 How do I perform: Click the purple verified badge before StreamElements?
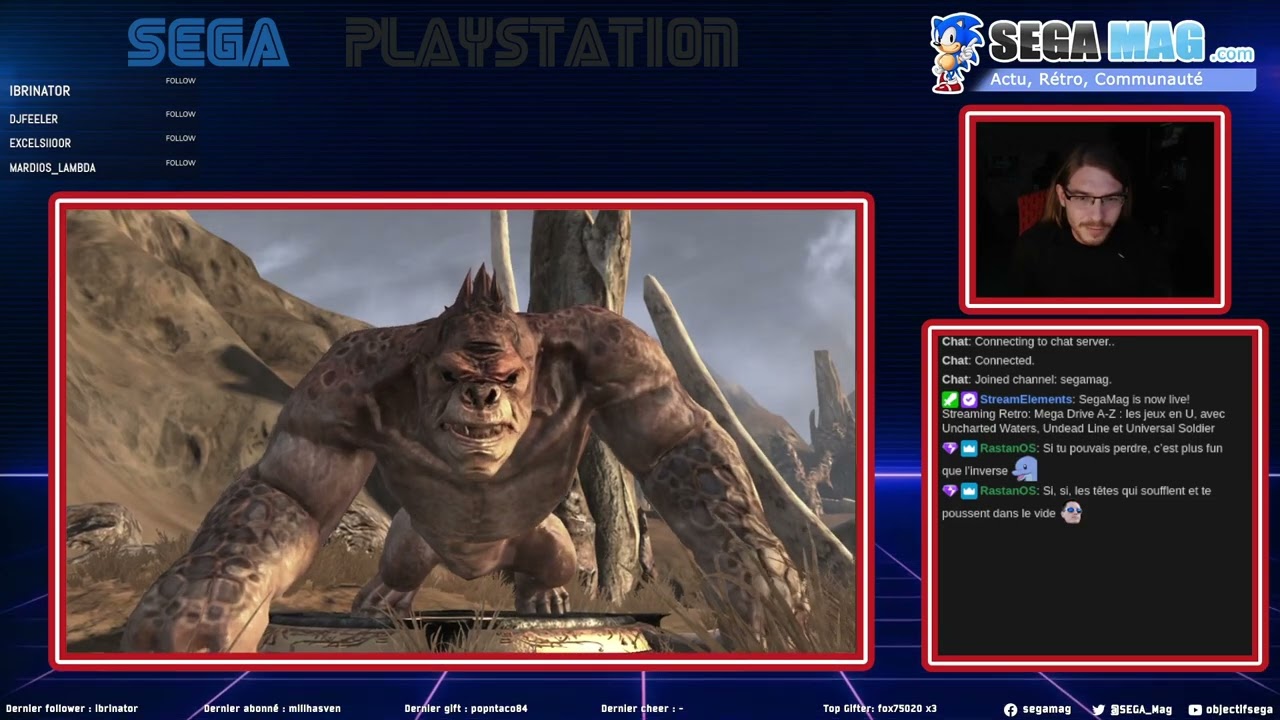click(969, 399)
